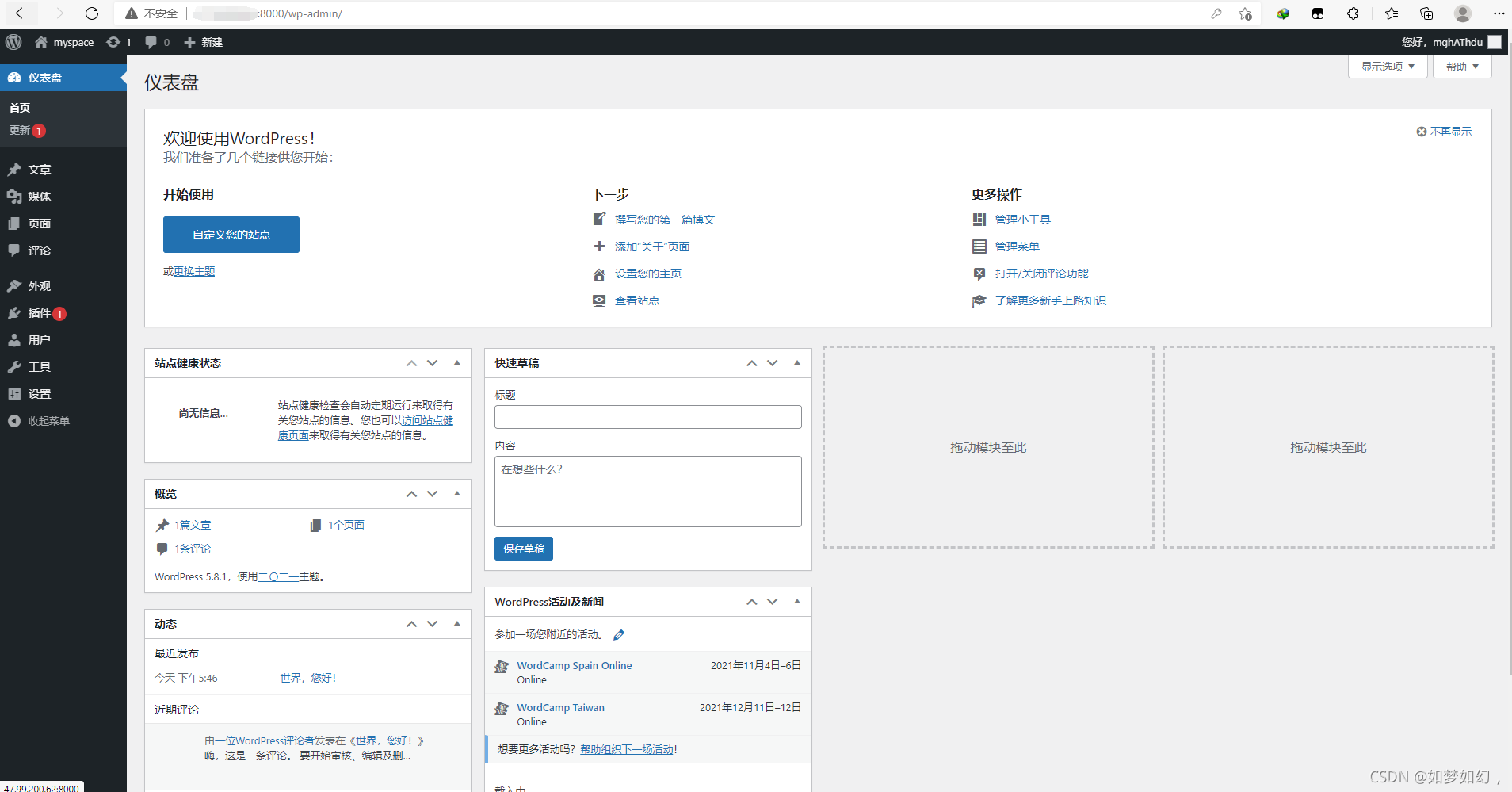This screenshot has width=1512, height=792.
Task: Toggle WordPress活动及新闻 panel collapse triangle
Action: (x=797, y=601)
